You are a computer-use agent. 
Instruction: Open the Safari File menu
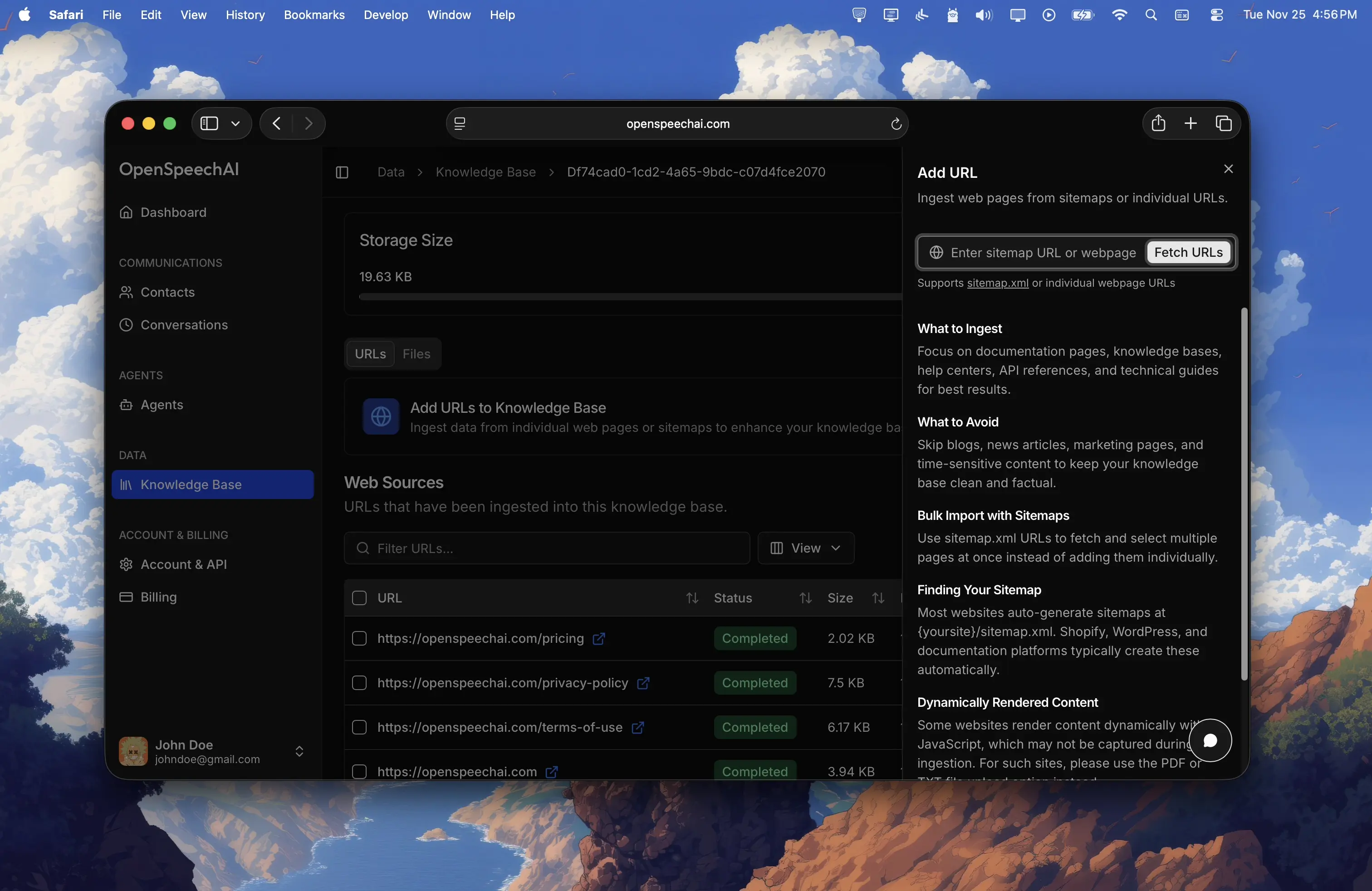(112, 15)
